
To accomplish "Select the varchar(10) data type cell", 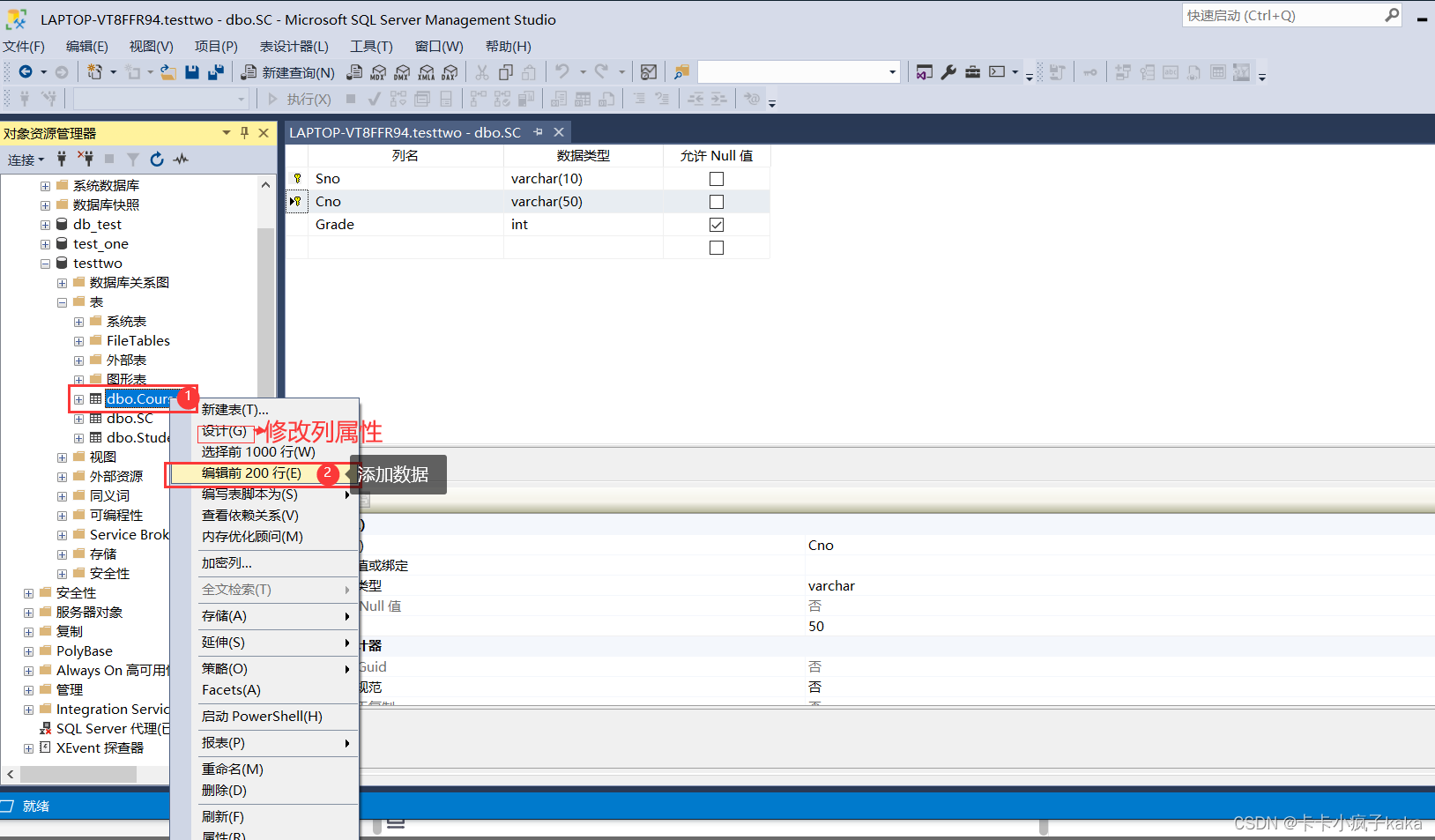I will pyautogui.click(x=584, y=179).
